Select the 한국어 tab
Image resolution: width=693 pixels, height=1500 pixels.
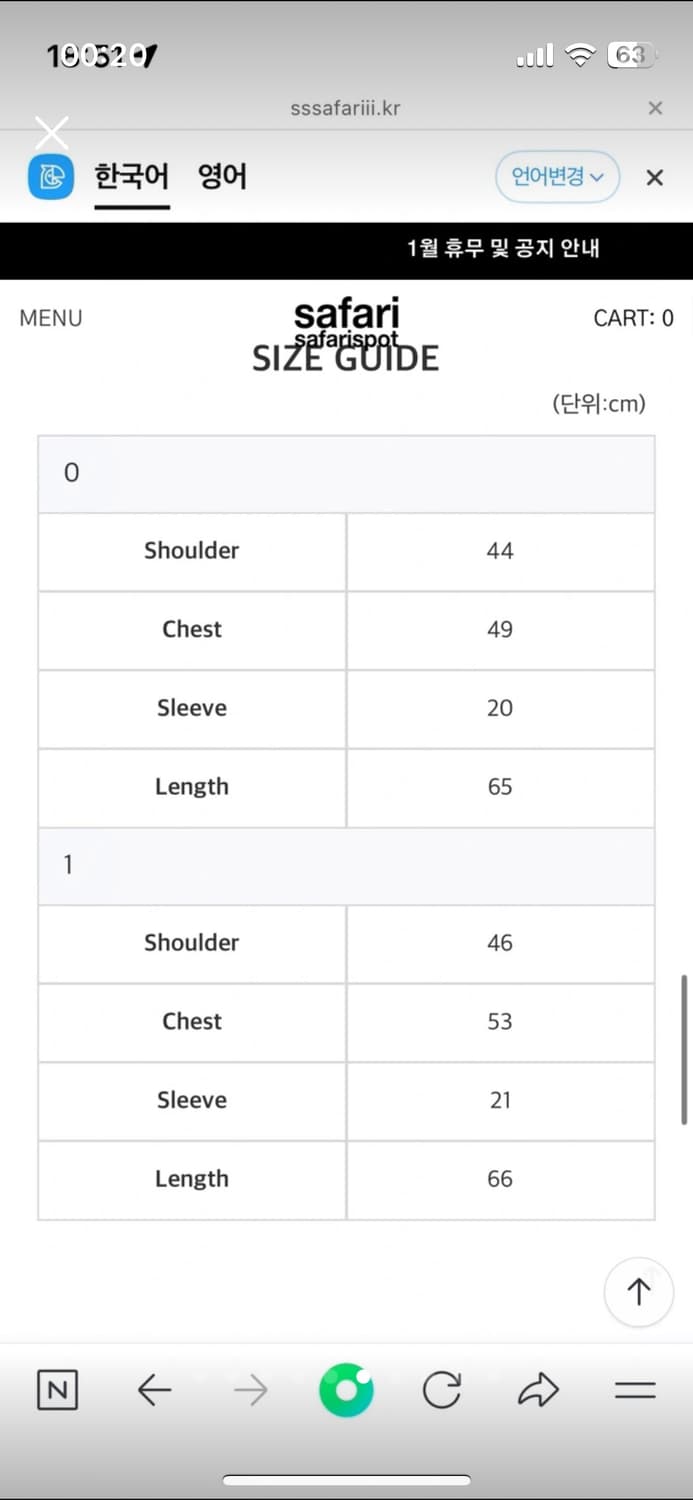click(x=131, y=177)
